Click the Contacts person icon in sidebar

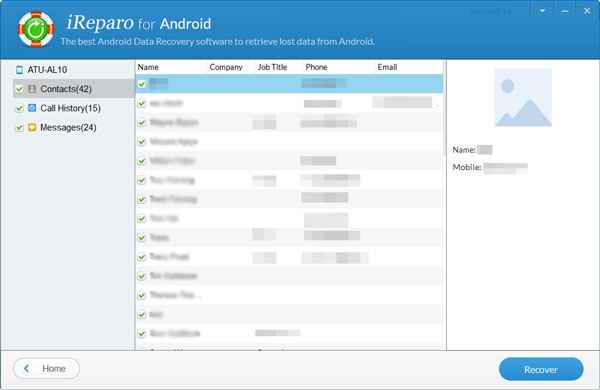[32, 89]
